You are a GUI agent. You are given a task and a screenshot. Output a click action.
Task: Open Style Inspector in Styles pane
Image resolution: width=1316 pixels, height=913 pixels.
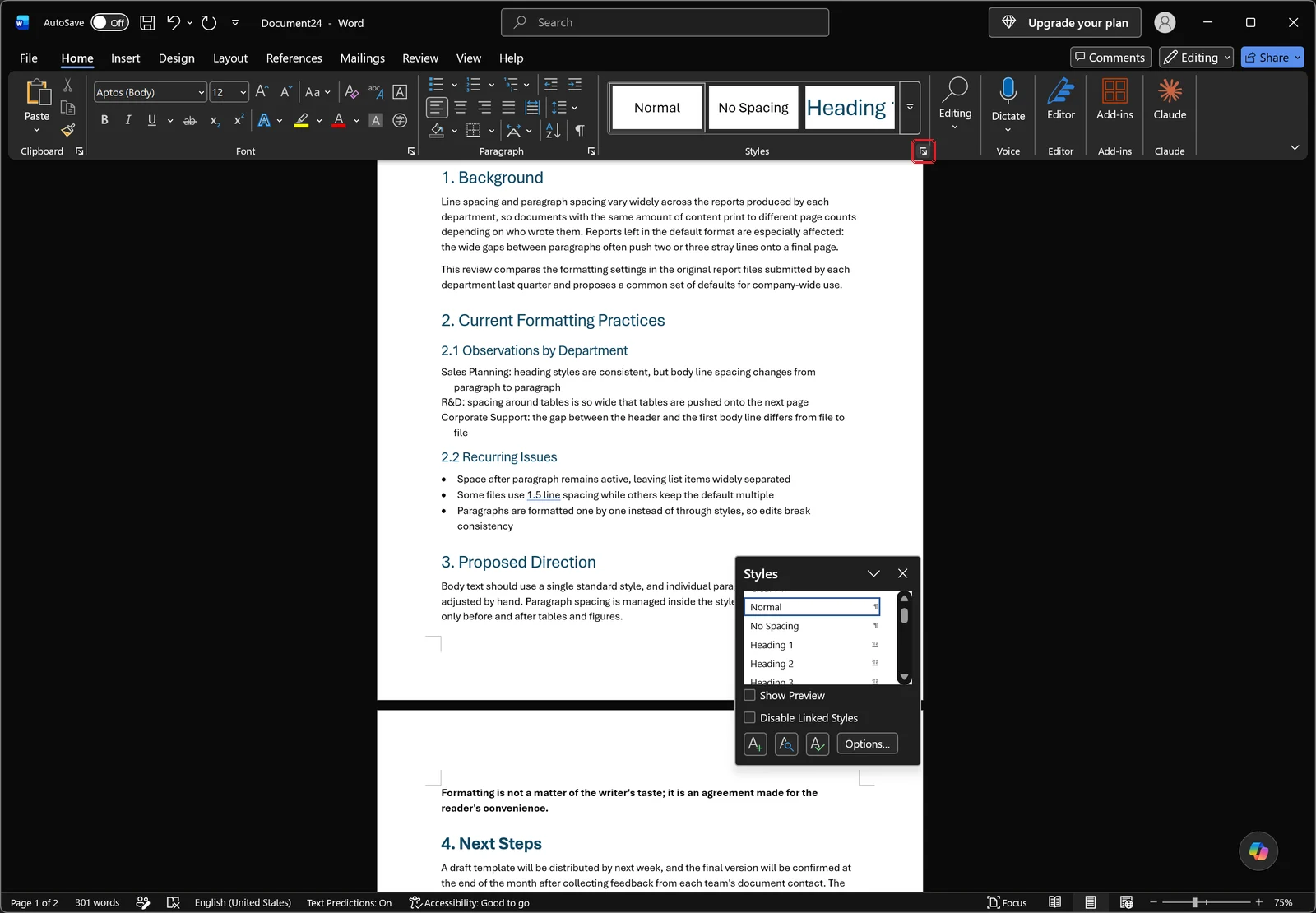pos(786,744)
